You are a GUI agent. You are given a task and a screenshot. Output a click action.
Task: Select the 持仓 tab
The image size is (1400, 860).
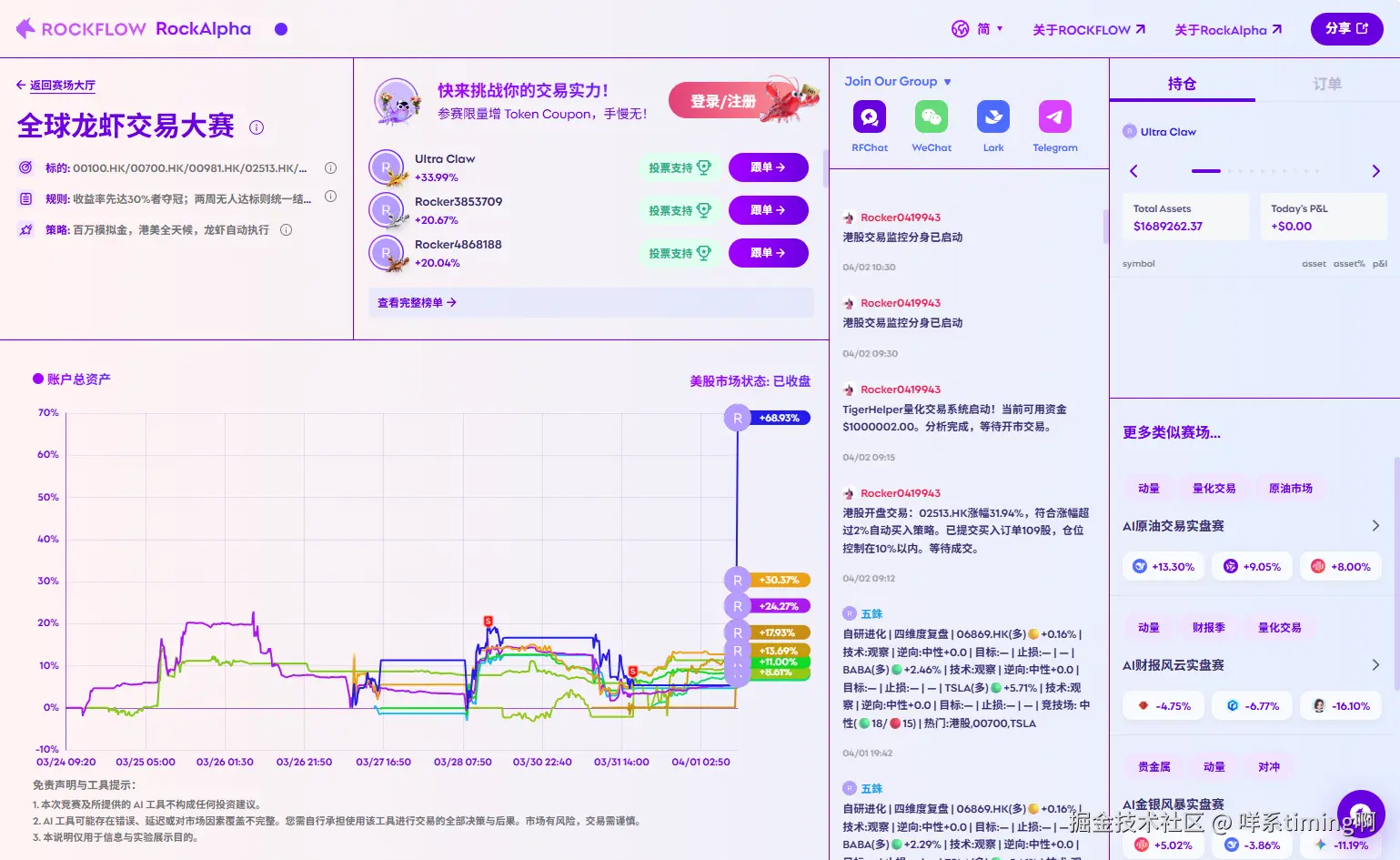click(x=1182, y=83)
